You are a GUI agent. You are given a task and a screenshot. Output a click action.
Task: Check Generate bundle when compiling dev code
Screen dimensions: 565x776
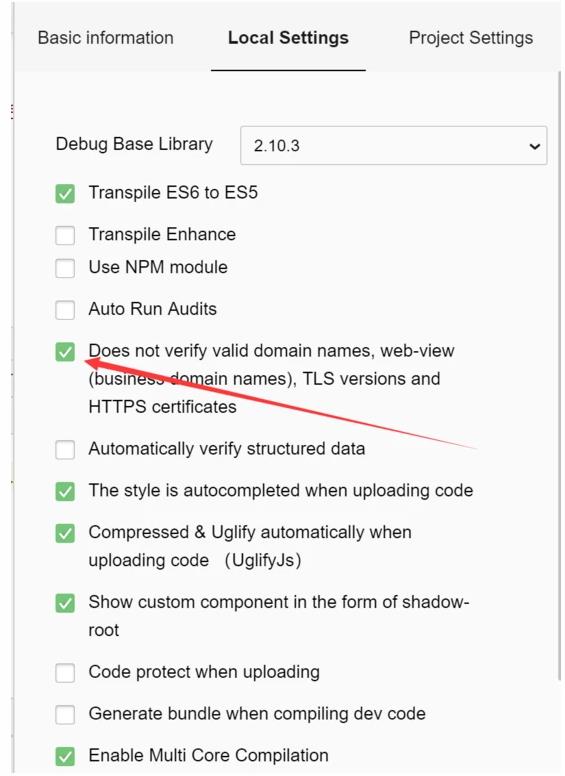tap(65, 715)
